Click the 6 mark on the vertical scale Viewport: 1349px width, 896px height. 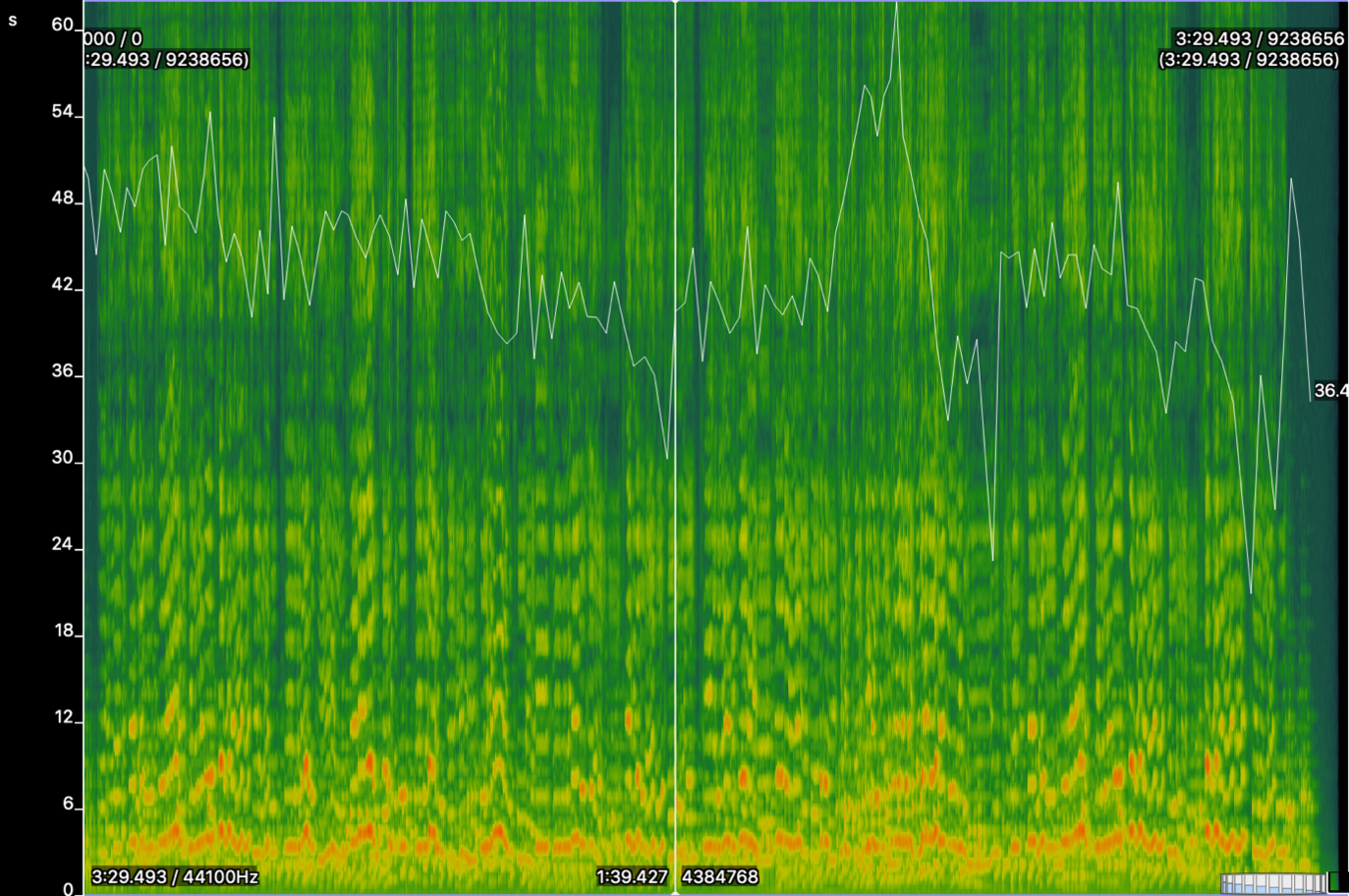point(68,803)
